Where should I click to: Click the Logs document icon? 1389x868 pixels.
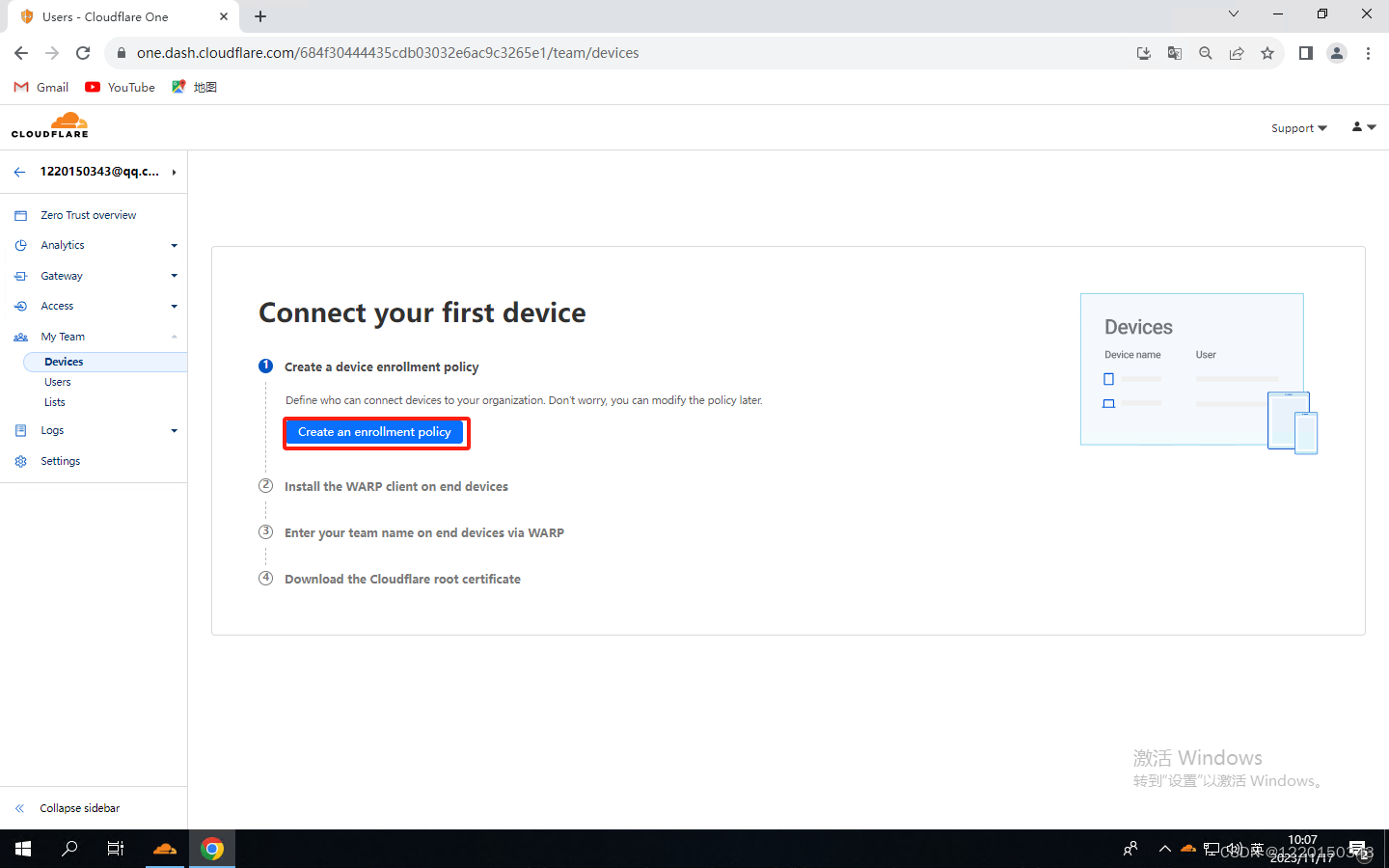tap(20, 430)
